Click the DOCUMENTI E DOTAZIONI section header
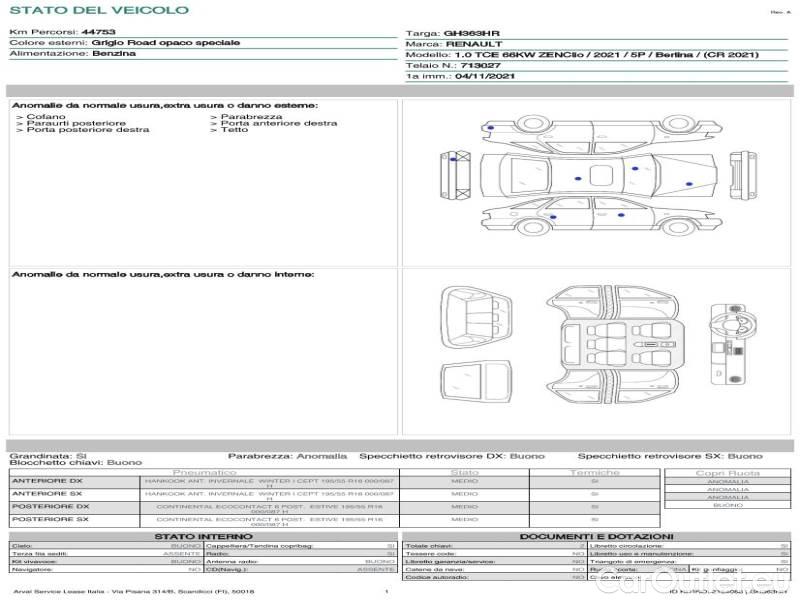 596,537
